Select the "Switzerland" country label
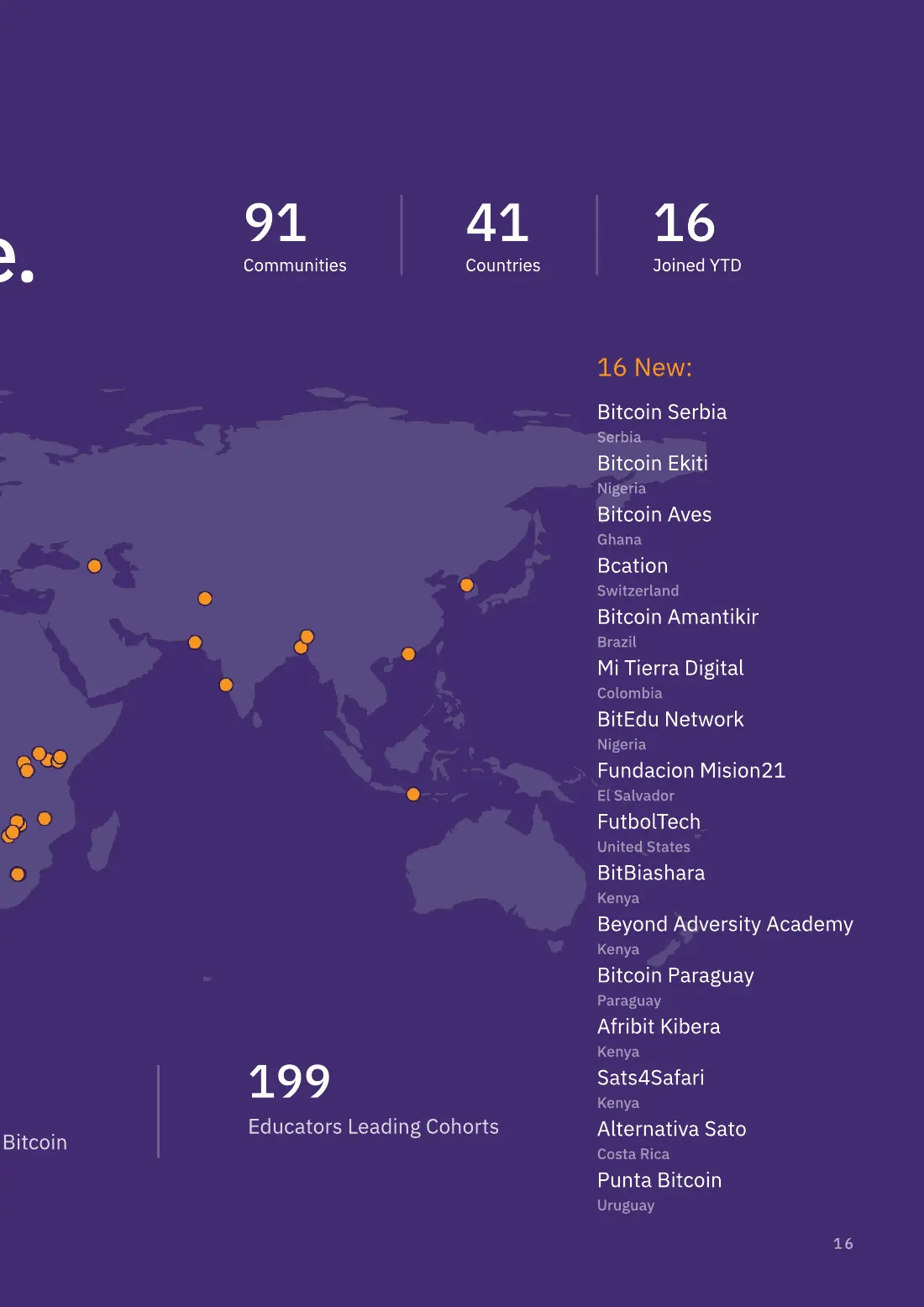Image resolution: width=924 pixels, height=1307 pixels. tap(638, 591)
